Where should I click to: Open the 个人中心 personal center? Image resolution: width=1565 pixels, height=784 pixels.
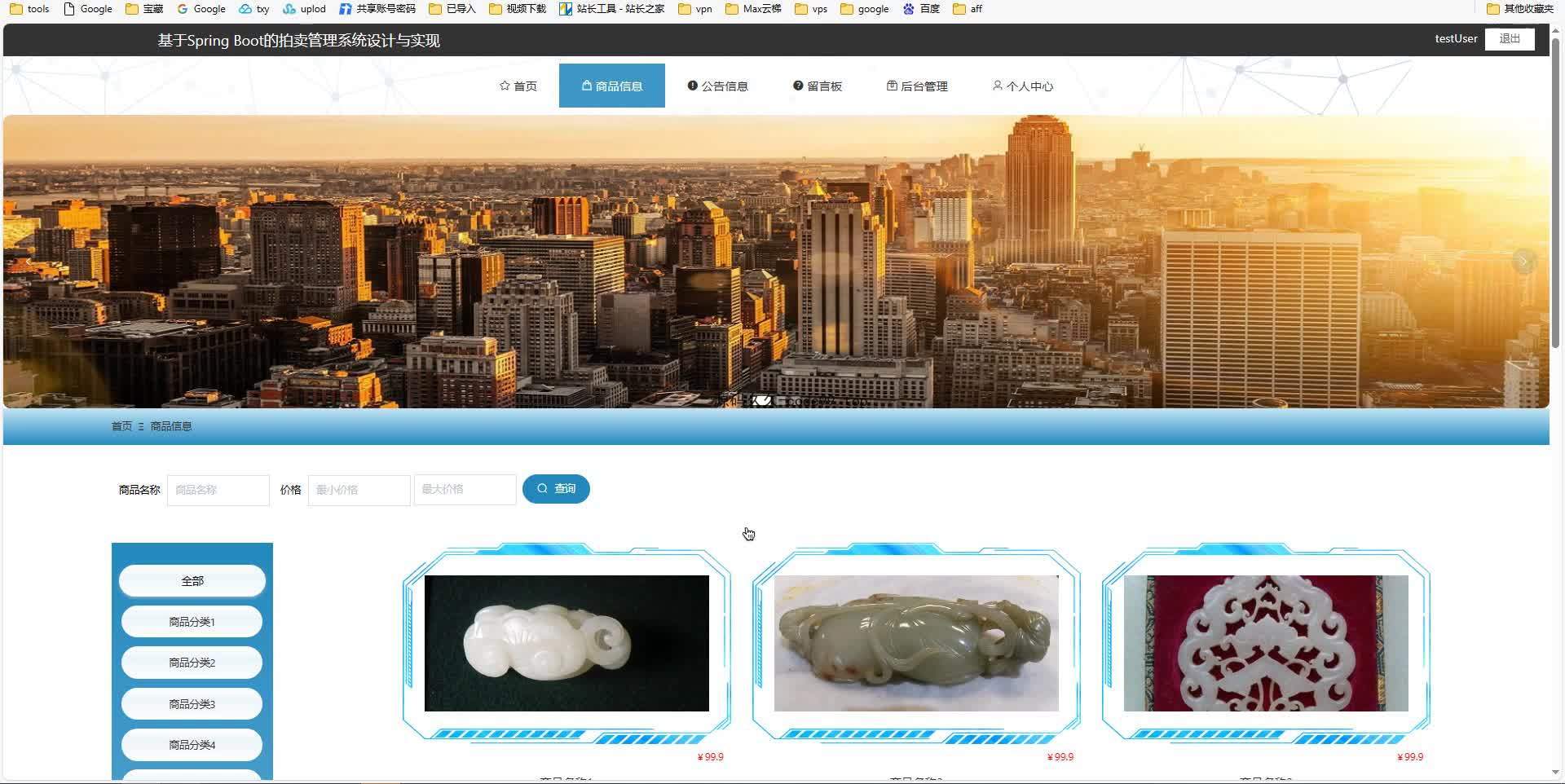coord(1023,86)
